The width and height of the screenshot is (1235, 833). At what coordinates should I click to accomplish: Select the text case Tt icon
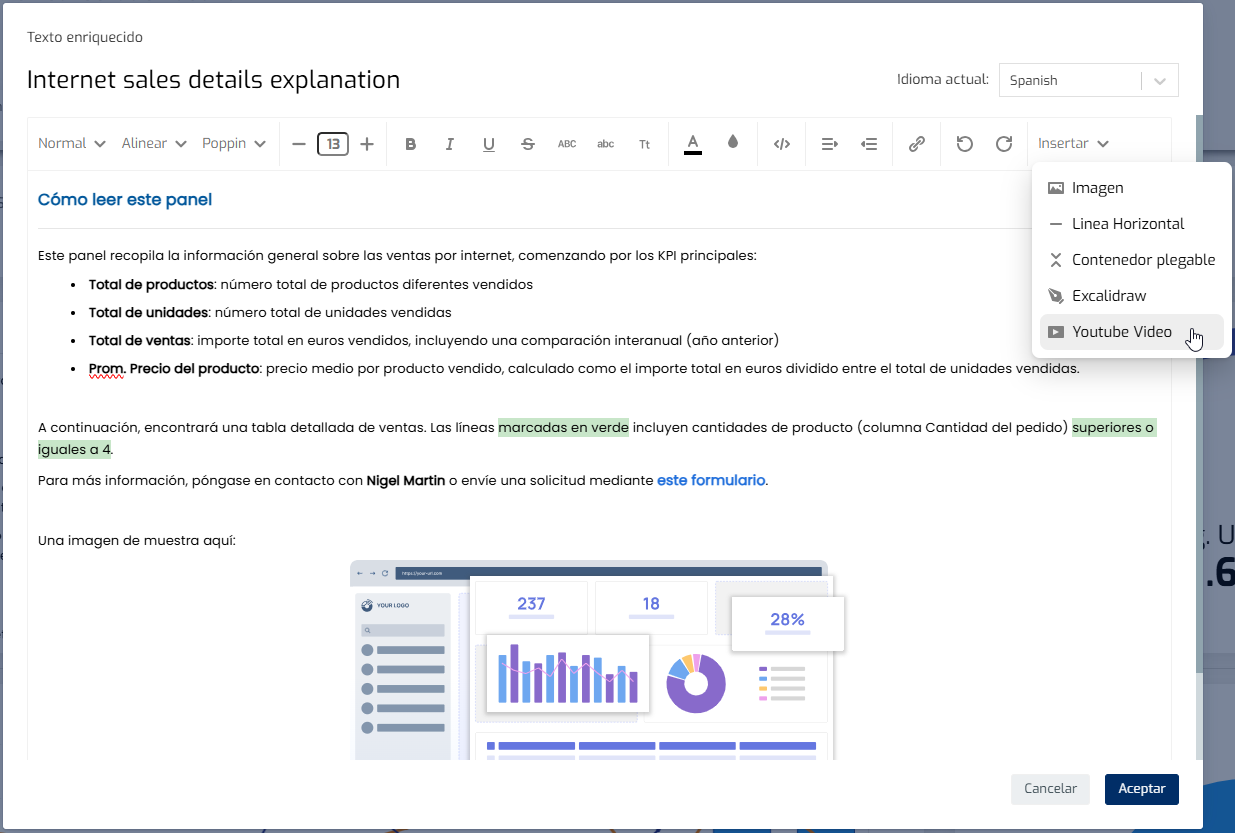tap(644, 143)
